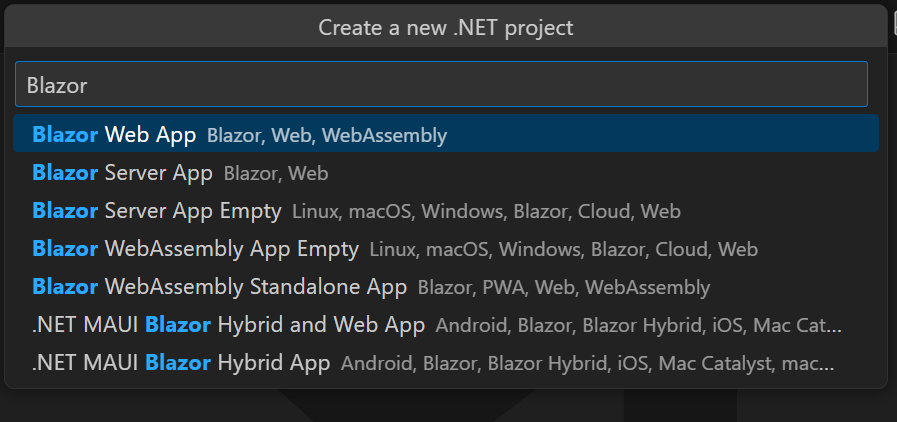897x422 pixels.
Task: Click truncated tags ending in "Mac Catalyst, mac..."
Action: 586,364
